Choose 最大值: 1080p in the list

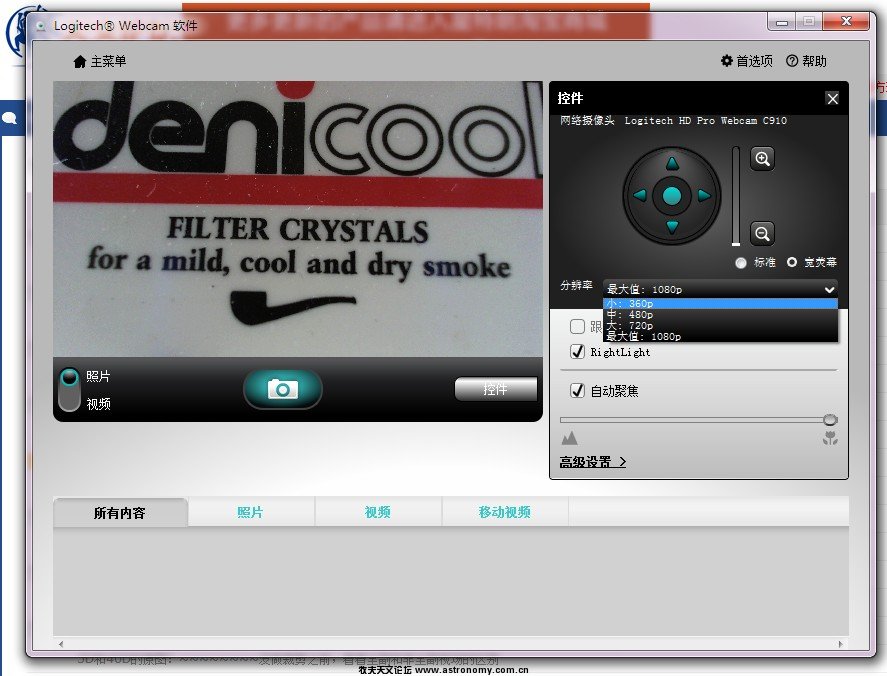pyautogui.click(x=720, y=336)
